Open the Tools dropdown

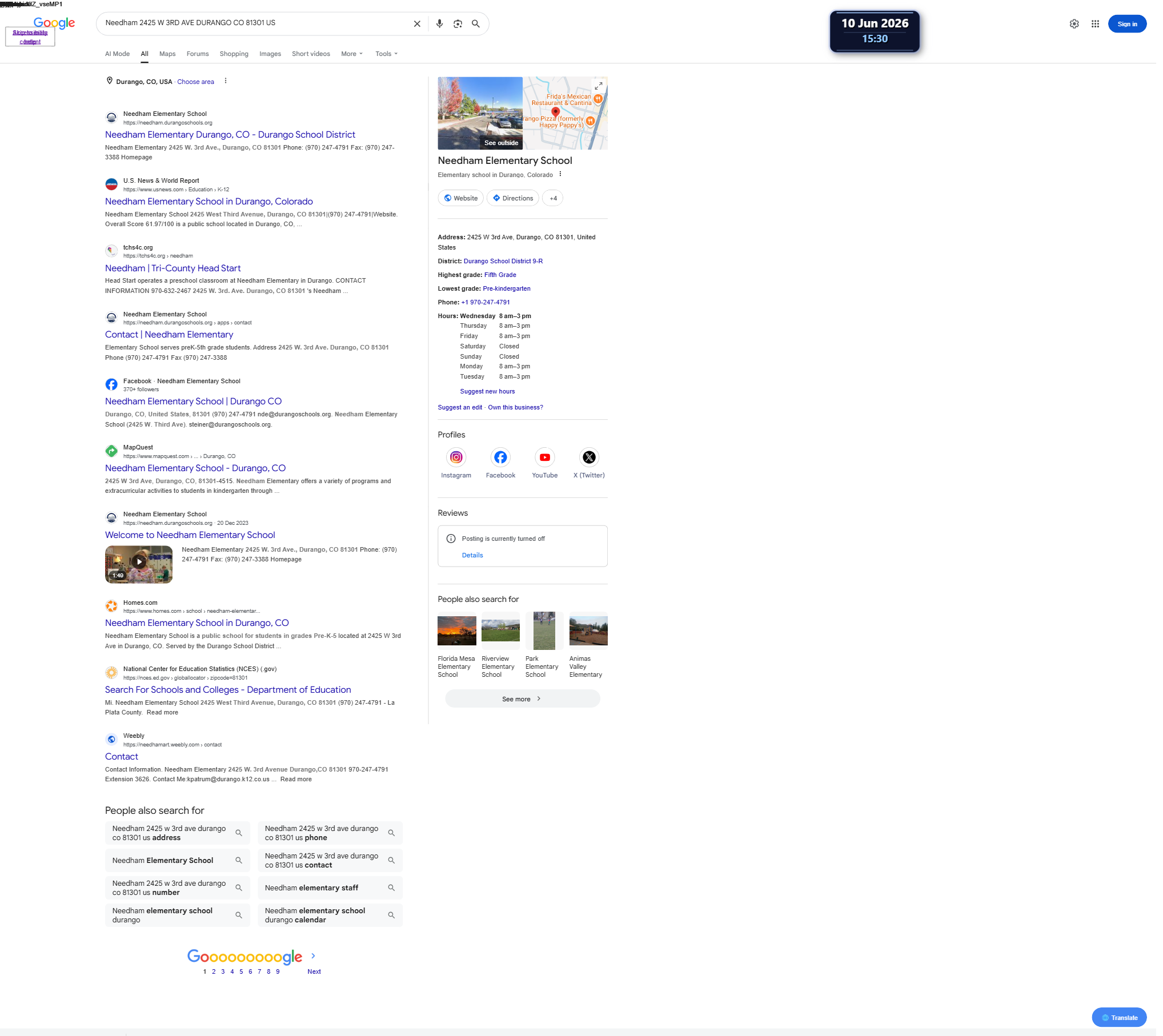[x=387, y=54]
